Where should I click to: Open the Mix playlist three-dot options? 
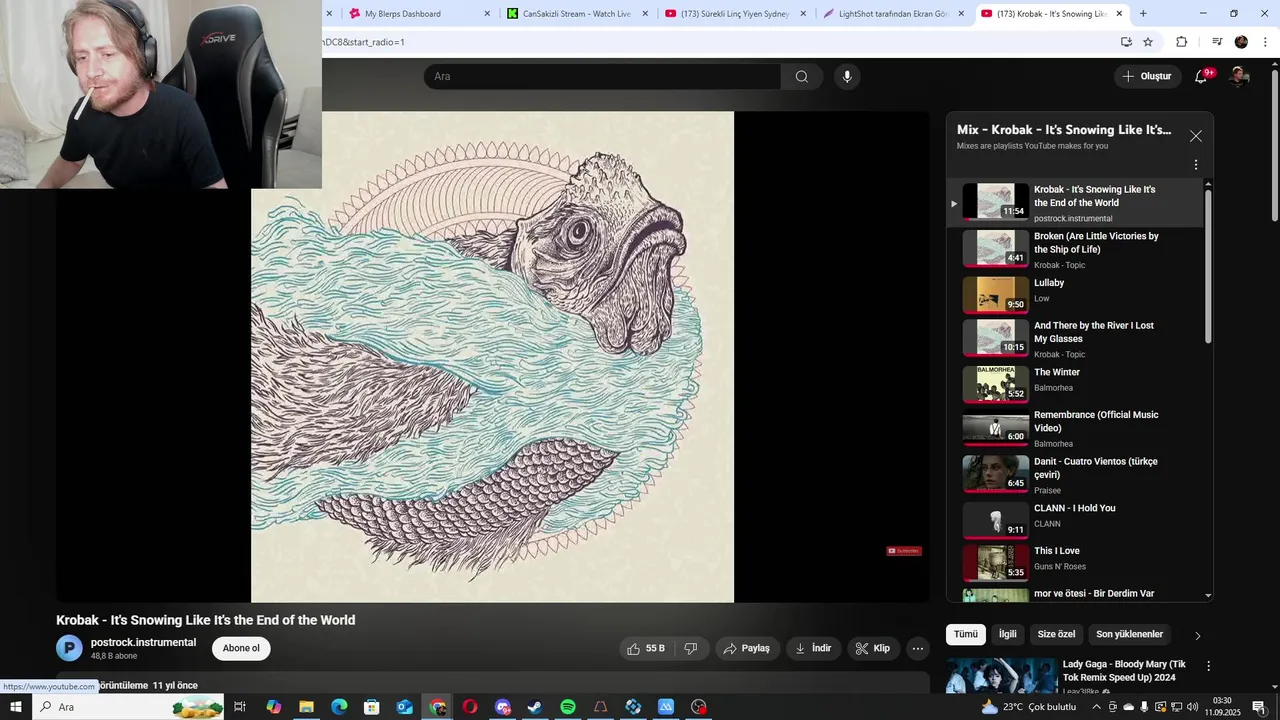tap(1196, 165)
